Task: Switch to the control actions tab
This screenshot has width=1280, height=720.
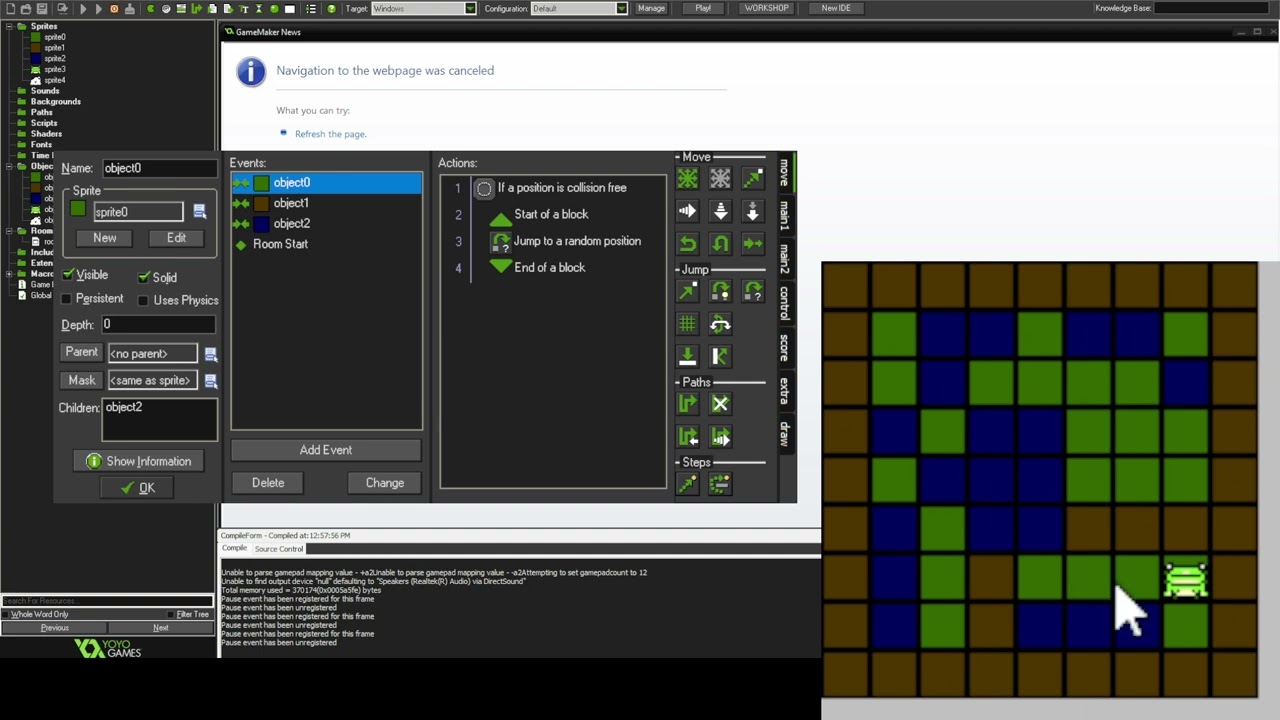Action: (x=784, y=304)
